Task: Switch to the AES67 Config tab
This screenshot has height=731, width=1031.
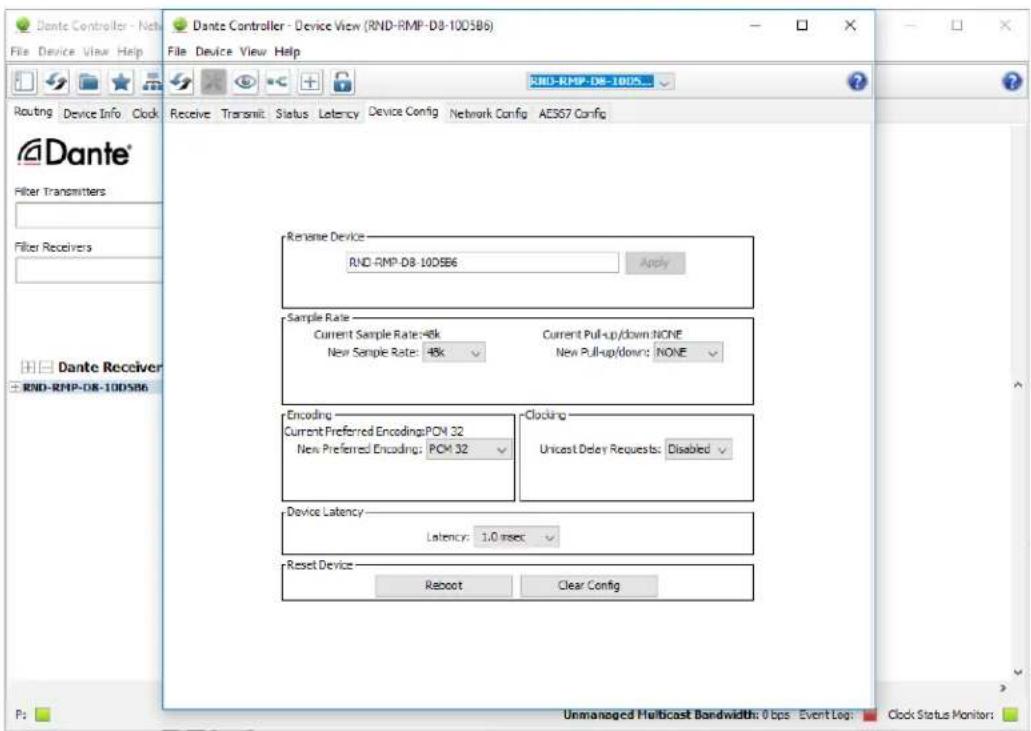Action: click(572, 114)
